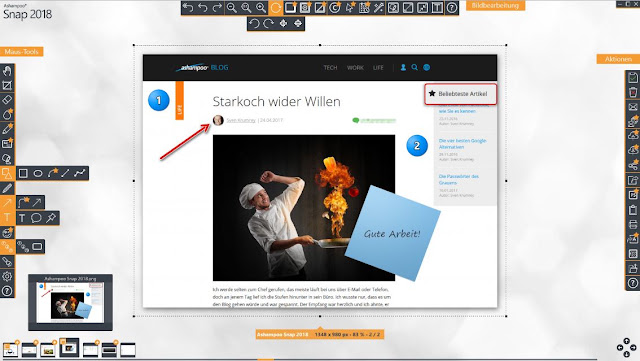Screen dimensions: 640x361
Task: Click the Aktionen panel label
Action: (x=618, y=59)
